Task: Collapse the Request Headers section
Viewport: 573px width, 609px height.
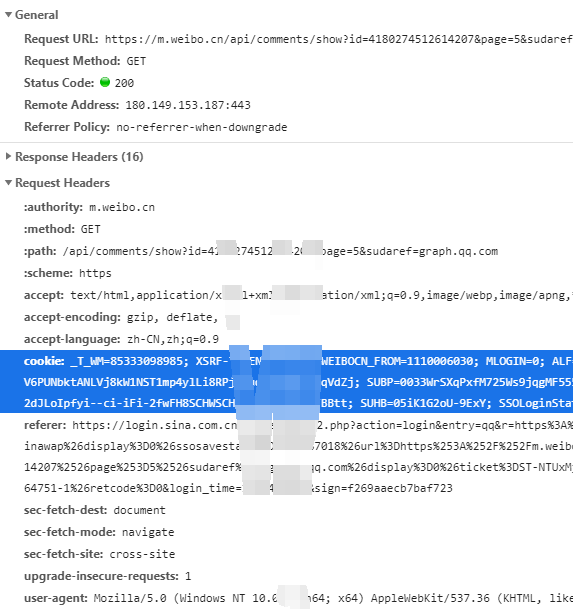Action: pos(8,183)
